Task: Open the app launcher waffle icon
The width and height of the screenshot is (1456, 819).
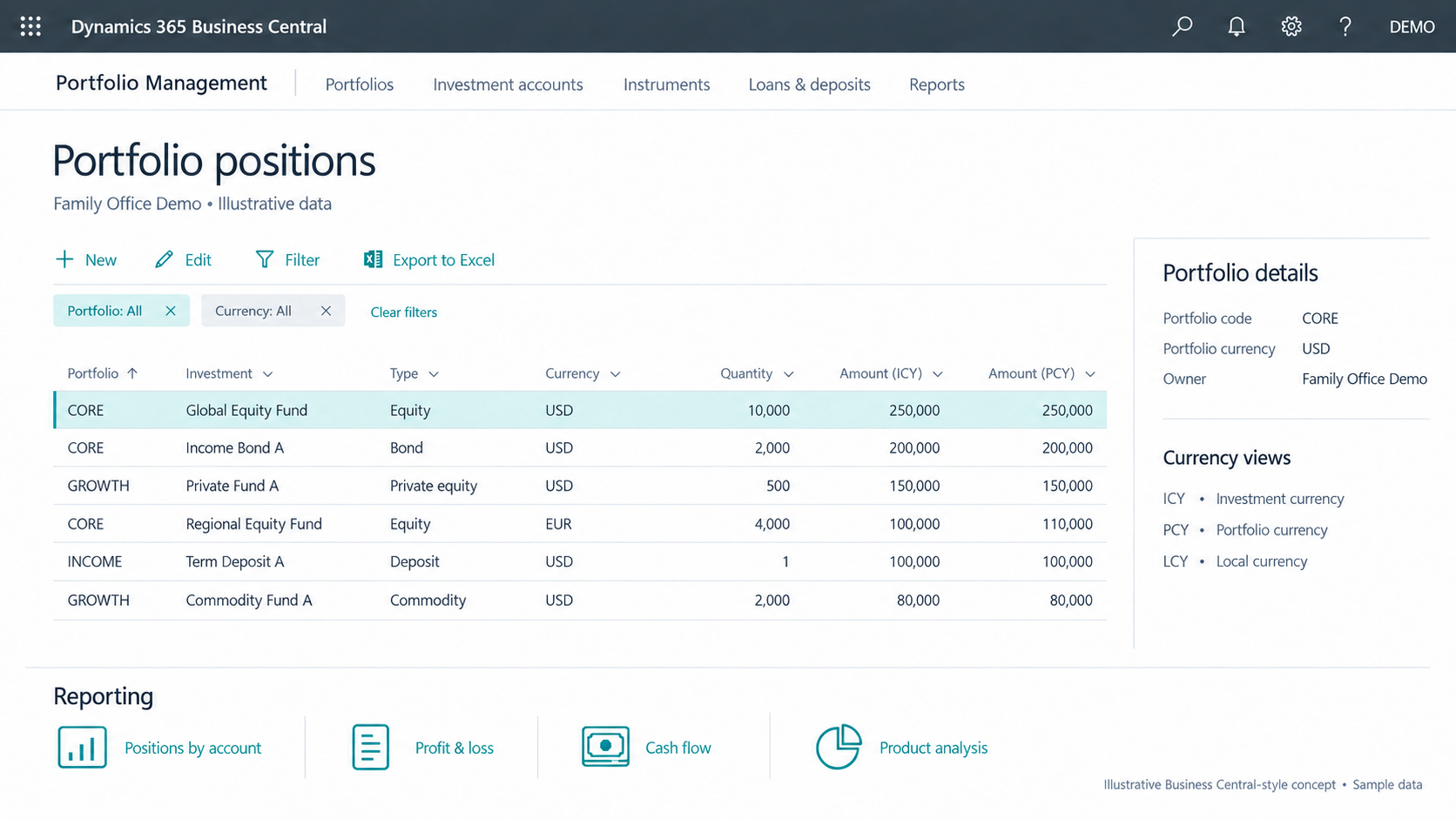Action: pyautogui.click(x=30, y=26)
